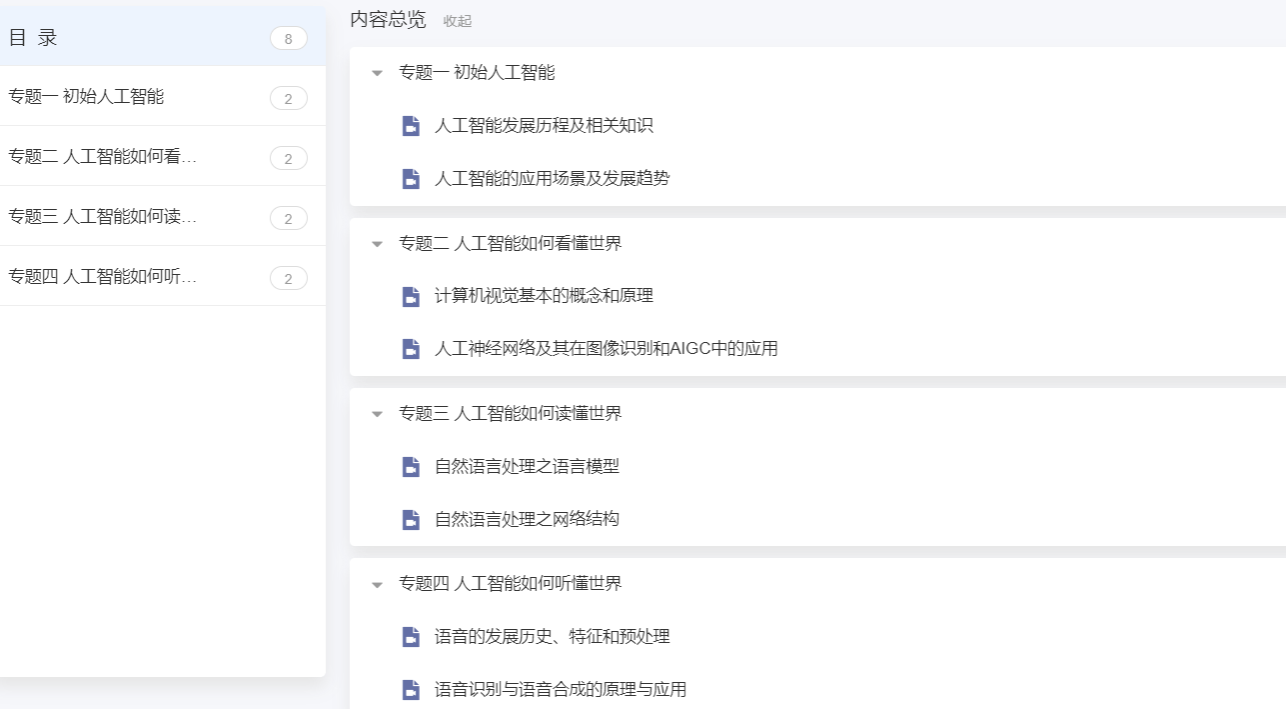Select 专题二 in the sidebar directory
Image resolution: width=1286 pixels, height=709 pixels.
pyautogui.click(x=103, y=157)
